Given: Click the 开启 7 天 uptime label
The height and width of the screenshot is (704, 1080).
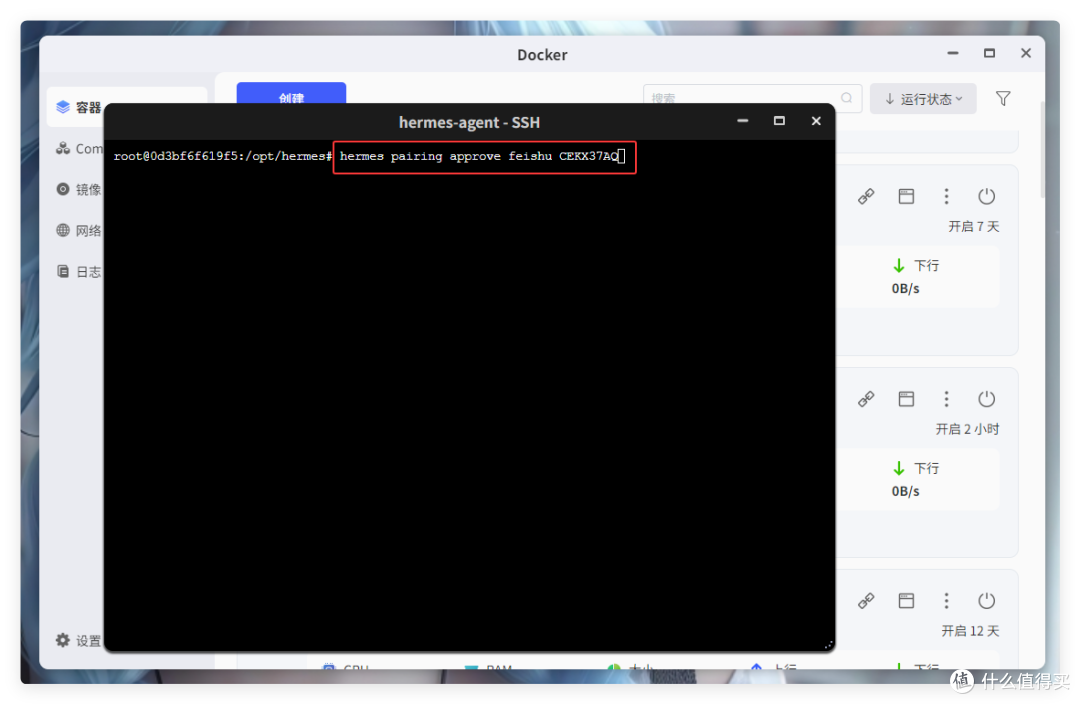Looking at the screenshot, I should [x=973, y=227].
